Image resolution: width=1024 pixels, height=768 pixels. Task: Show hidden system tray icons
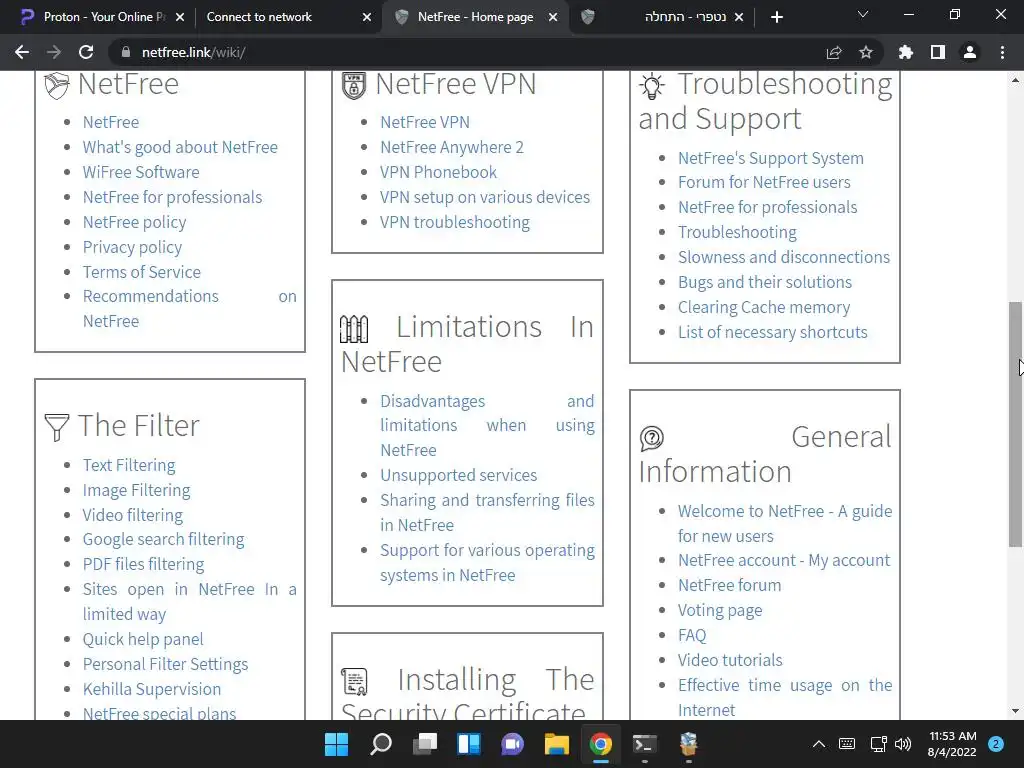click(818, 744)
